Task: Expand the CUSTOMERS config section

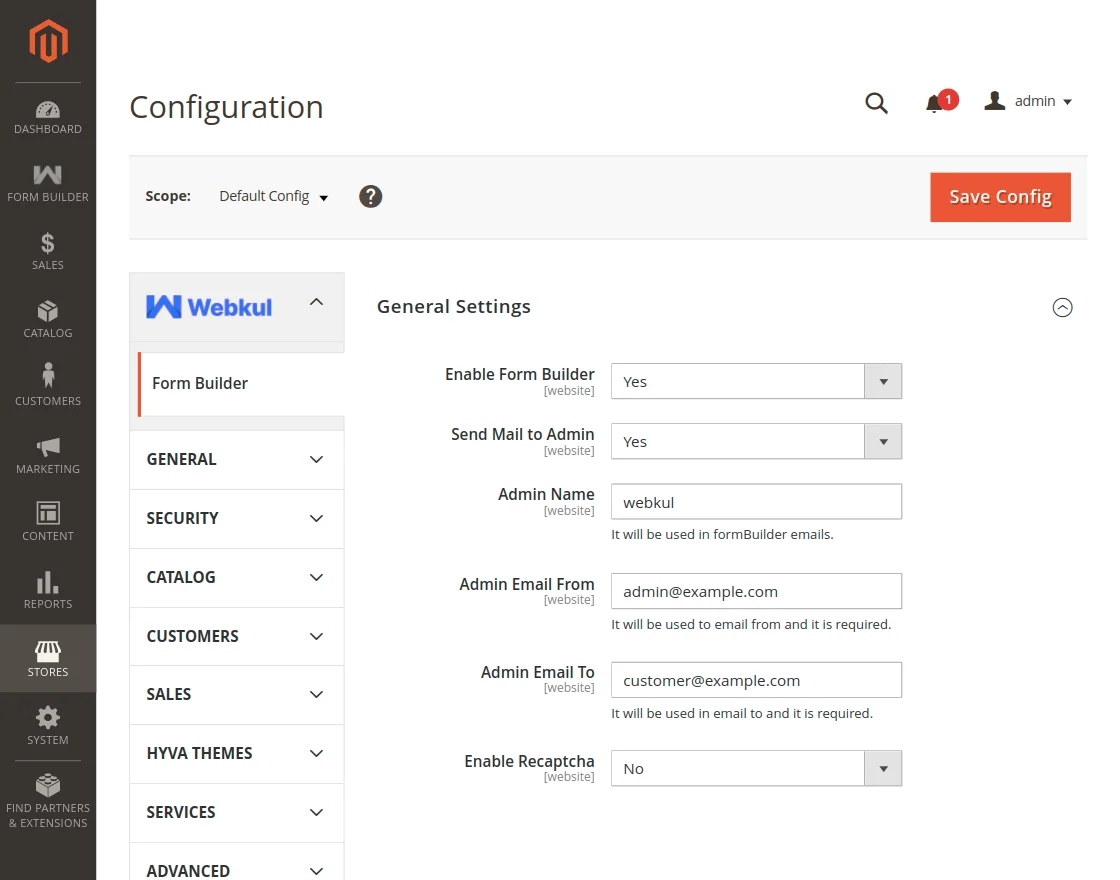Action: pos(236,636)
